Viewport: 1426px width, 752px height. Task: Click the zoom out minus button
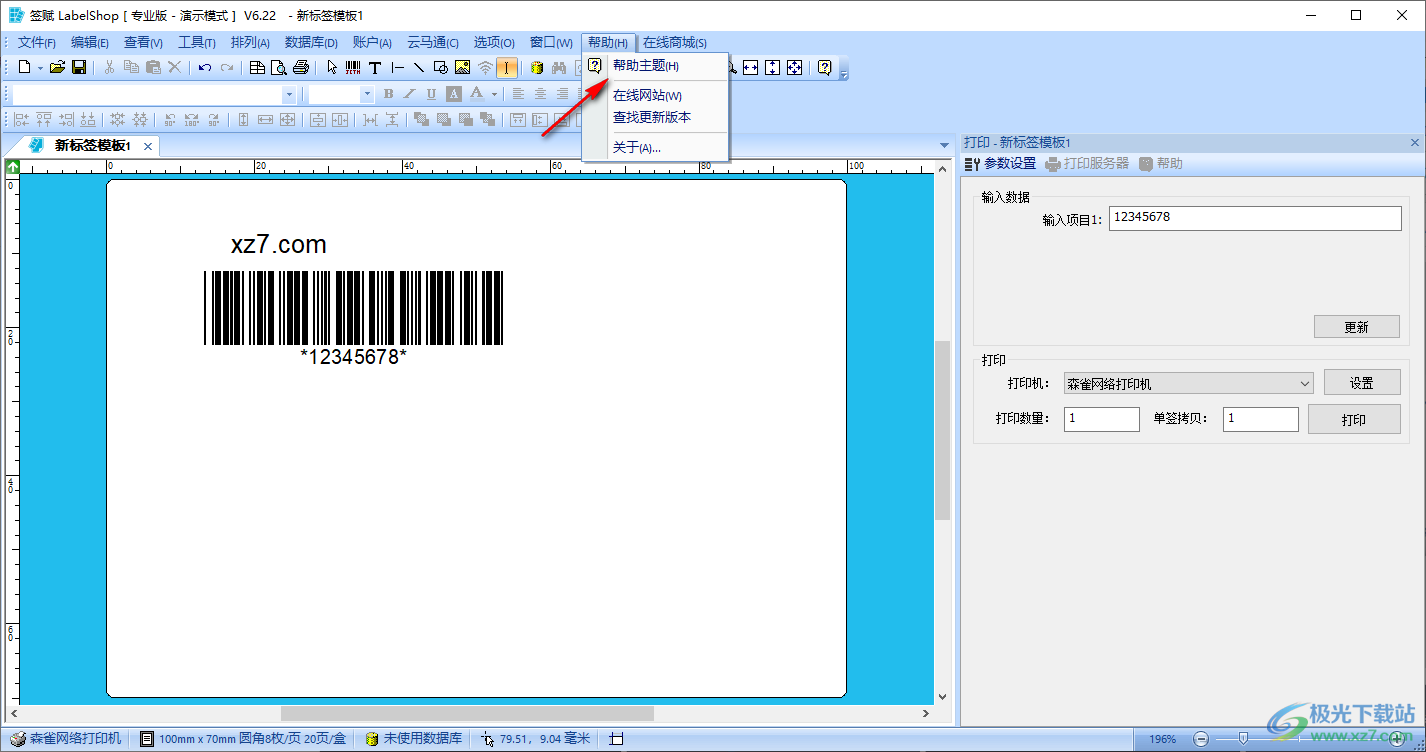pyautogui.click(x=1201, y=739)
